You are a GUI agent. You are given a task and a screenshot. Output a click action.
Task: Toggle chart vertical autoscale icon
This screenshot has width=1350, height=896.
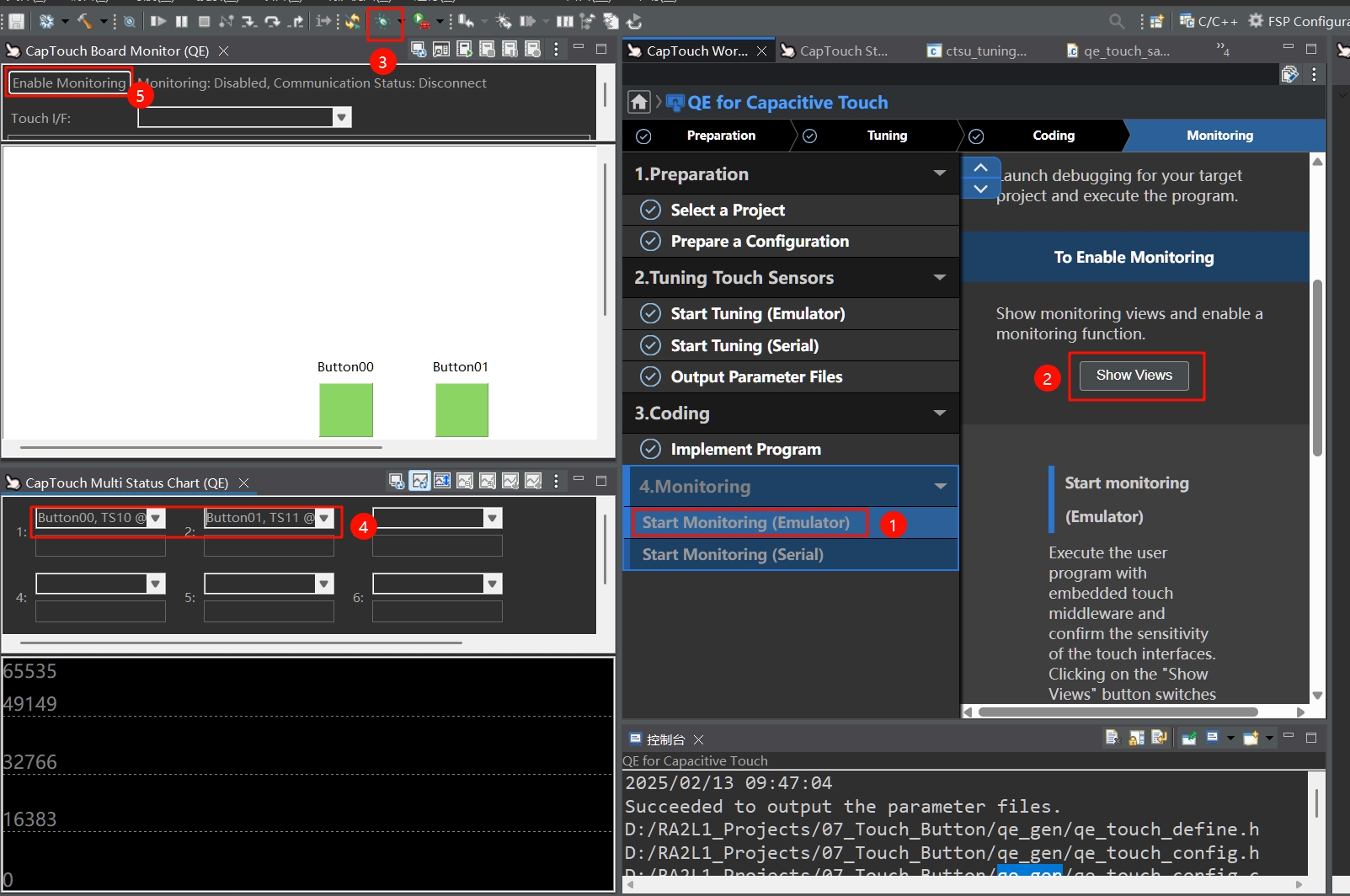(x=442, y=481)
